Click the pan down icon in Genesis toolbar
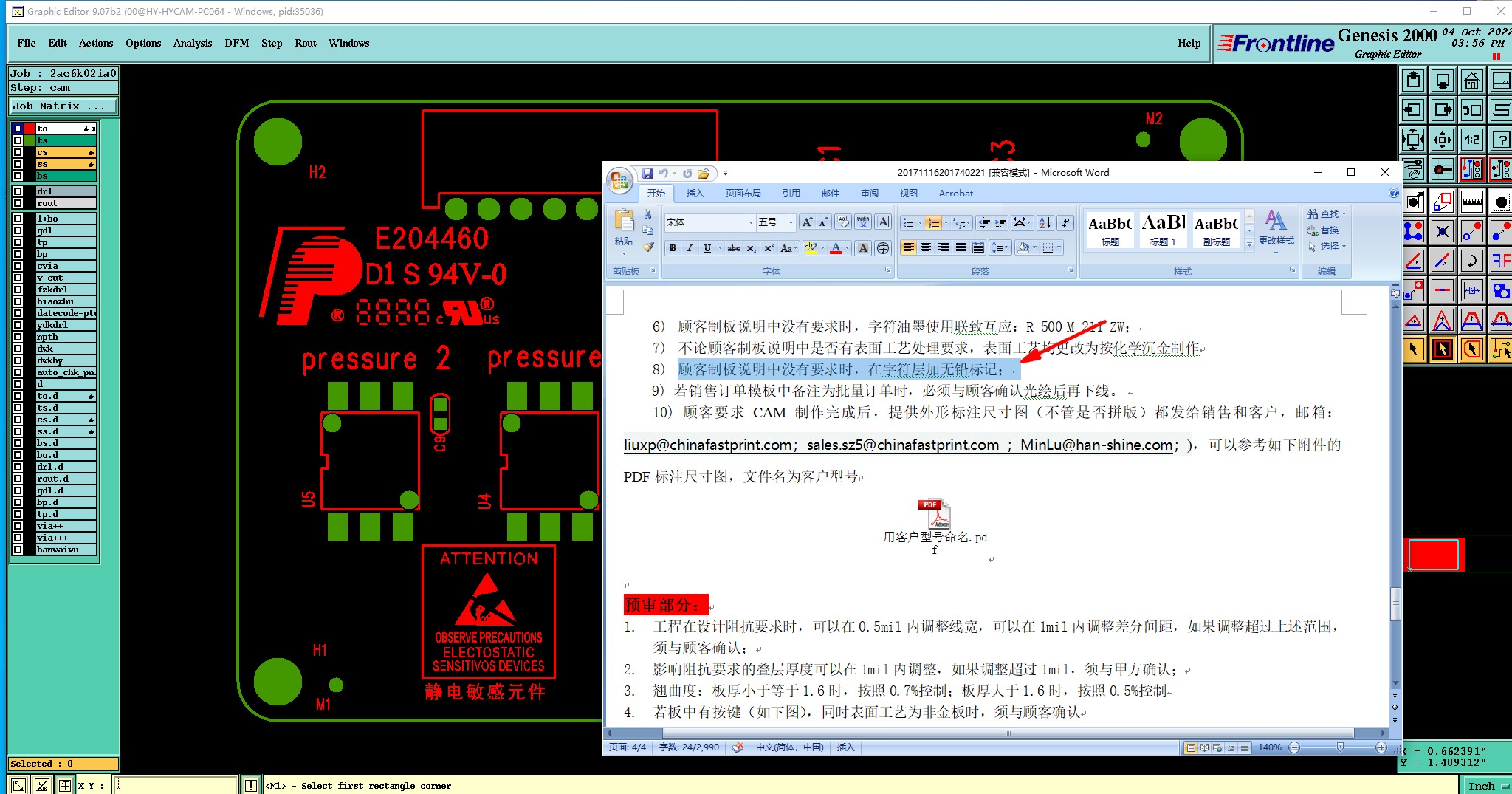1512x794 pixels. pyautogui.click(x=1442, y=81)
